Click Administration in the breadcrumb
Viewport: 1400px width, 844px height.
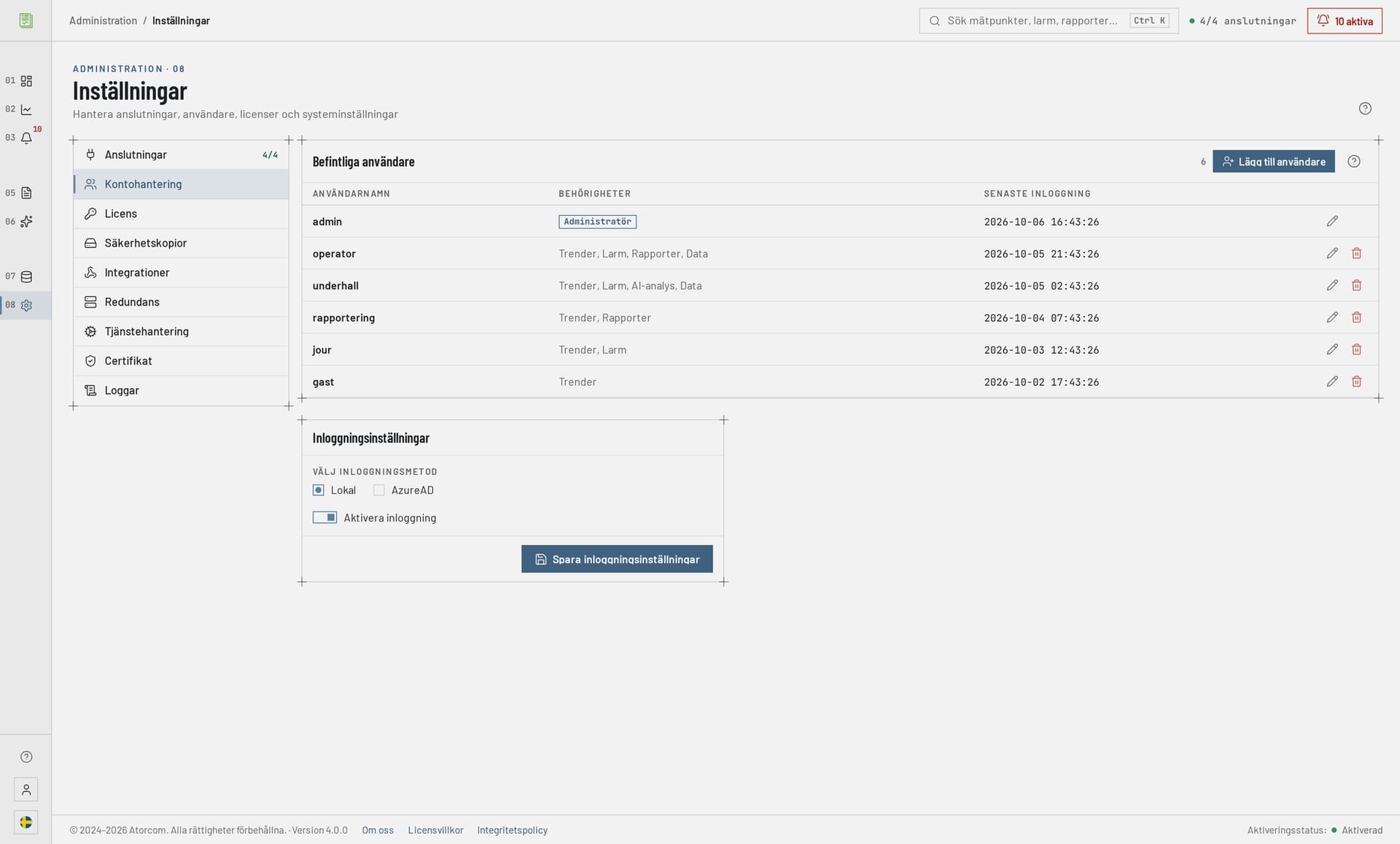(103, 20)
